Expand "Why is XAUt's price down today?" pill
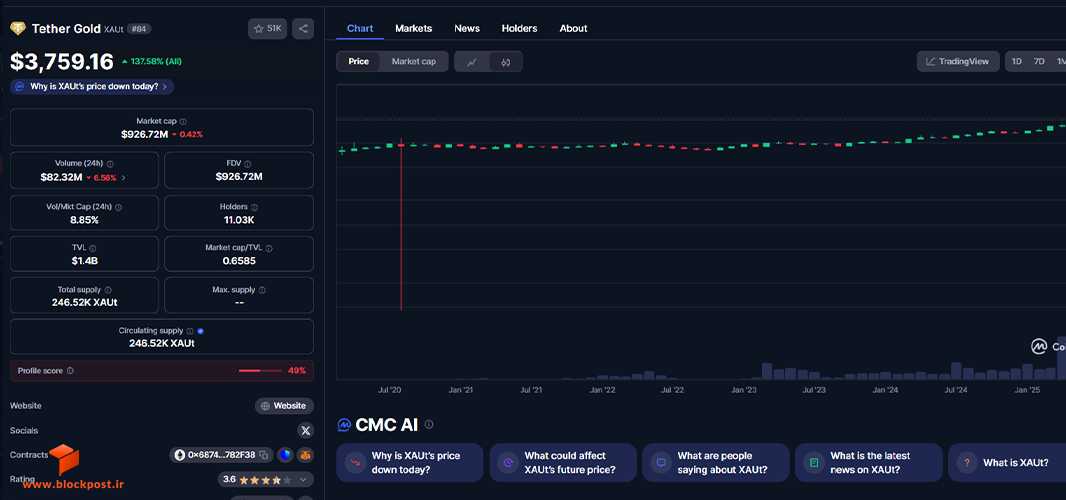This screenshot has width=1066, height=500. [92, 86]
